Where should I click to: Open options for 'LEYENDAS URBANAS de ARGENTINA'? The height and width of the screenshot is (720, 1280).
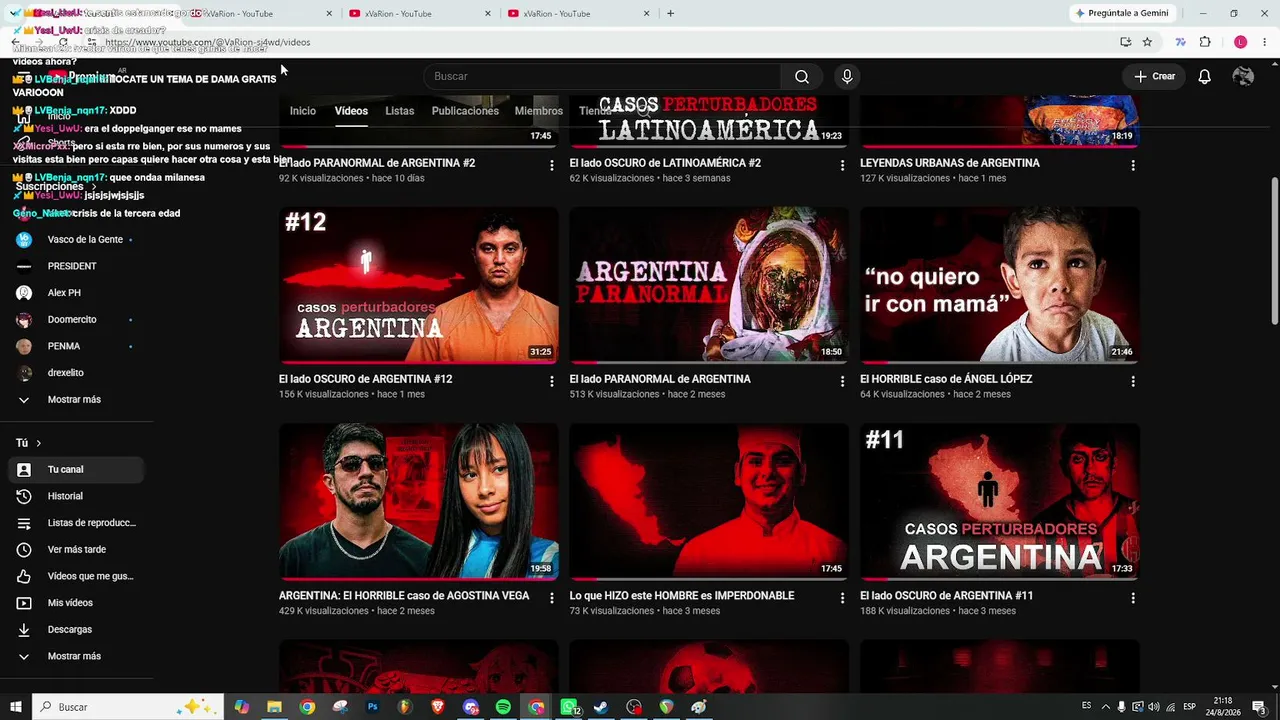[1133, 165]
